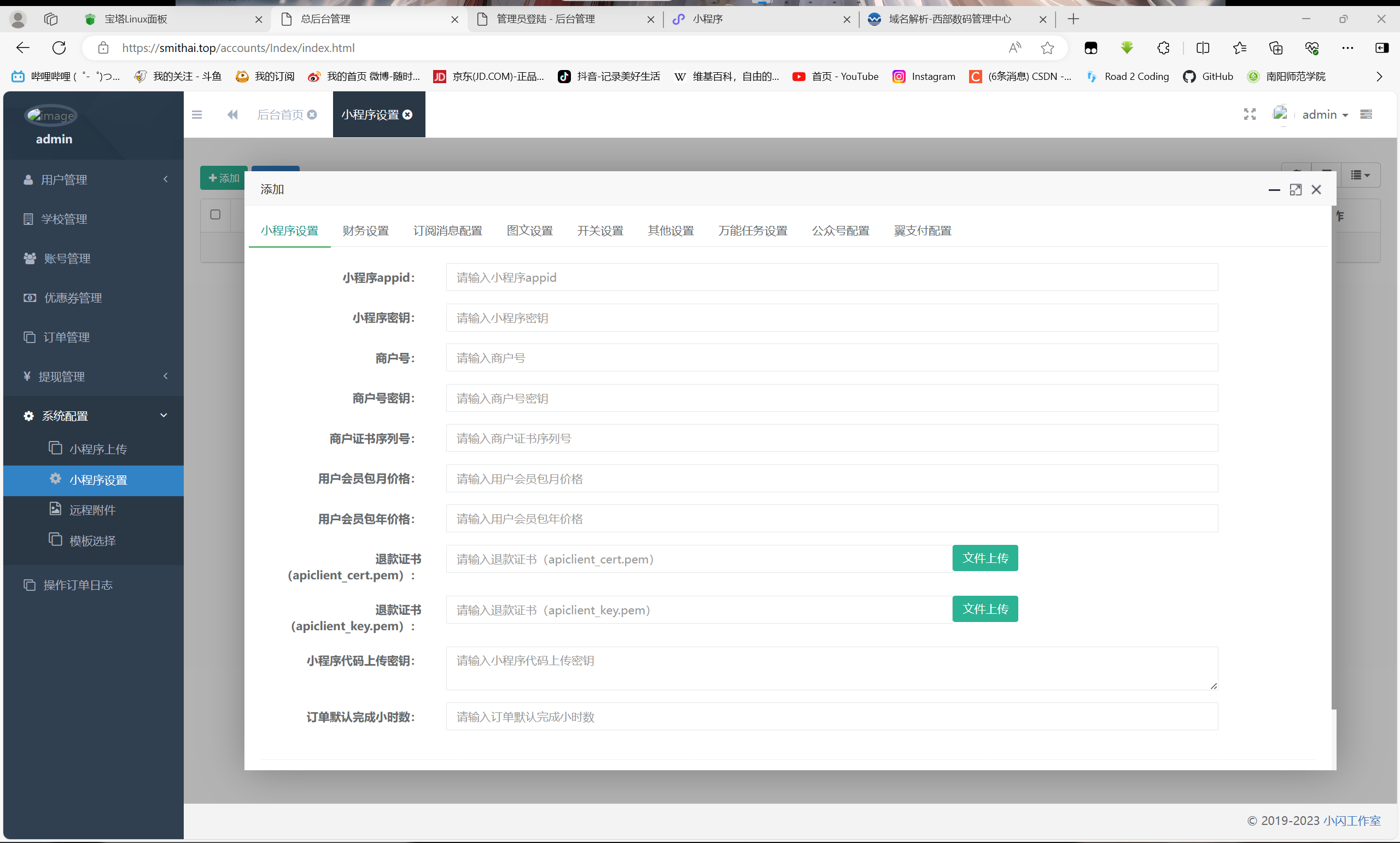
Task: Tick the select-all checkbox in table header
Action: click(x=215, y=215)
